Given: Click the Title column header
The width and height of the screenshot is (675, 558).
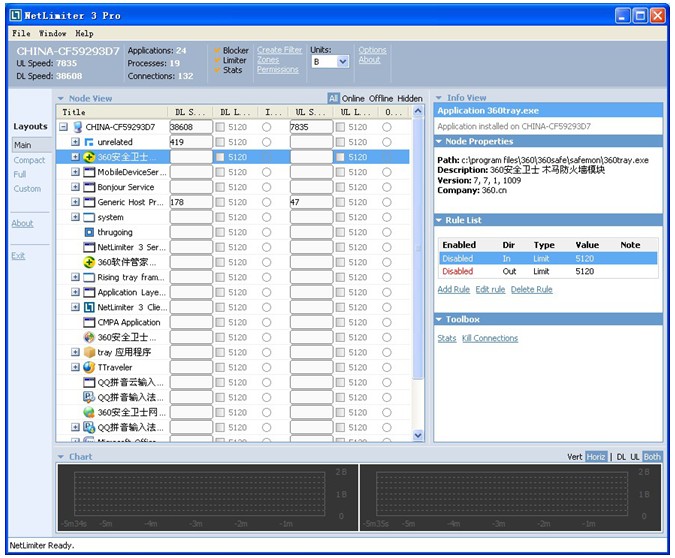Looking at the screenshot, I should (112, 112).
